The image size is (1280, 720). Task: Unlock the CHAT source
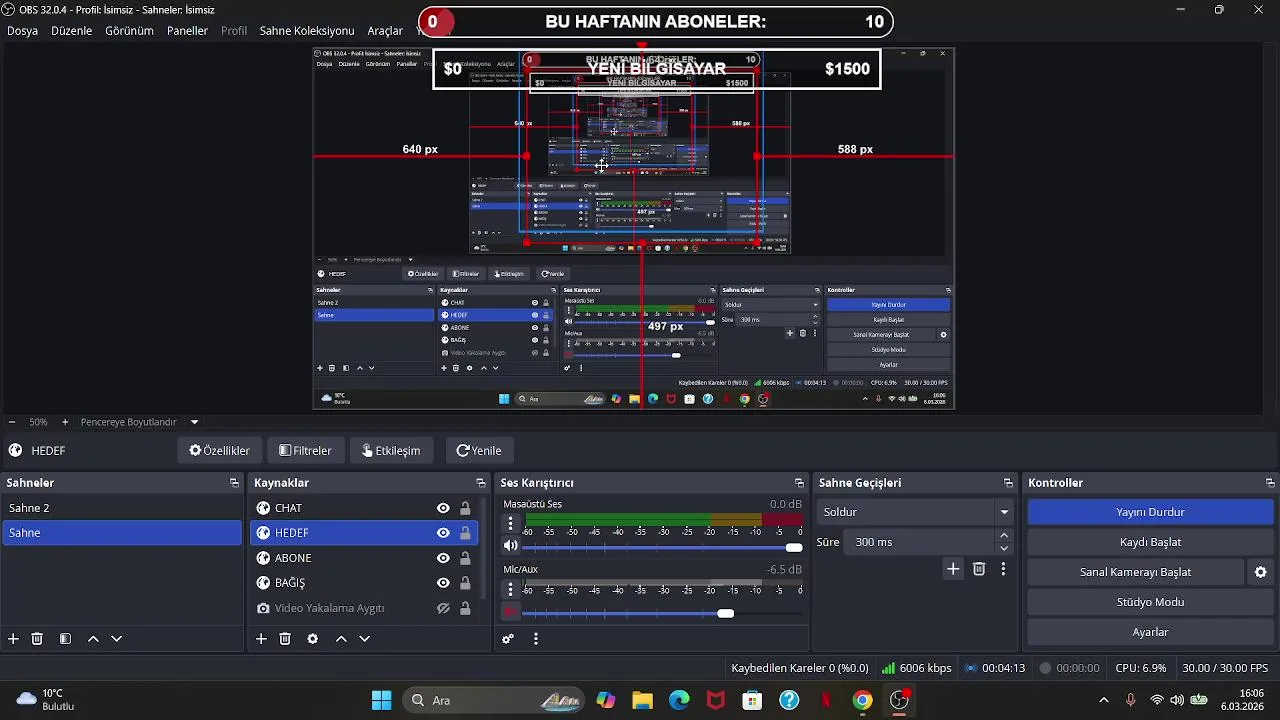click(465, 508)
